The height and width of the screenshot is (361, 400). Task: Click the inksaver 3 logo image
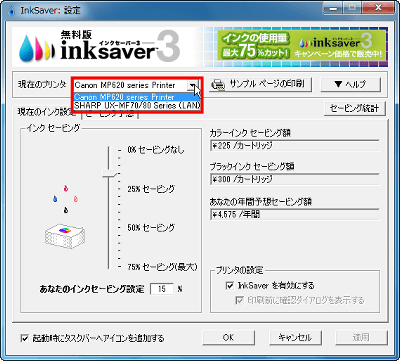click(x=100, y=47)
